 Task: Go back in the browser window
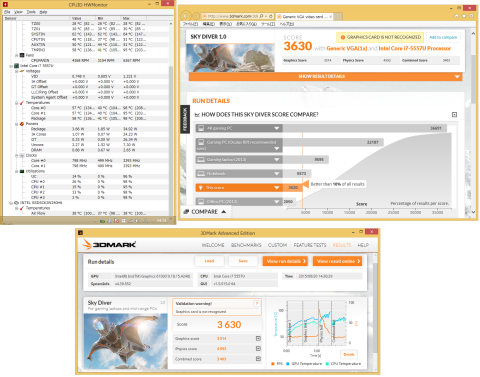click(186, 16)
